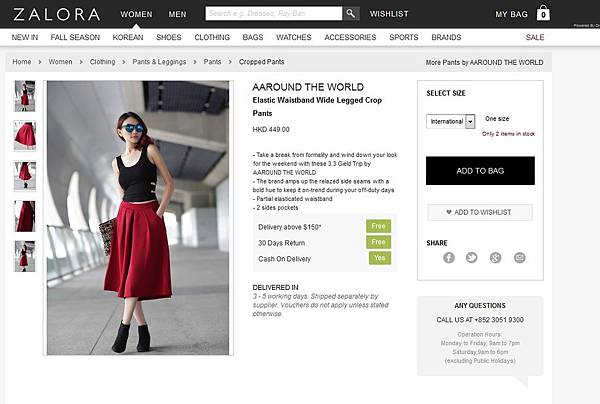The height and width of the screenshot is (404, 600).
Task: Click 'Only 2 items in stock' notice
Action: (x=508, y=134)
